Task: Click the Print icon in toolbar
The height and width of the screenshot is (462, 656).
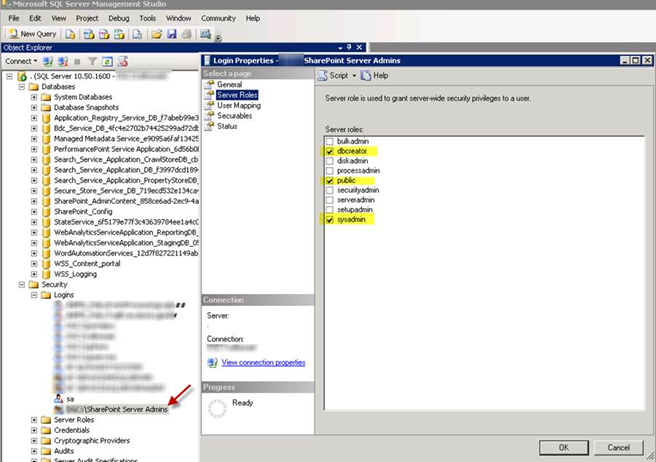Action: coord(187,34)
